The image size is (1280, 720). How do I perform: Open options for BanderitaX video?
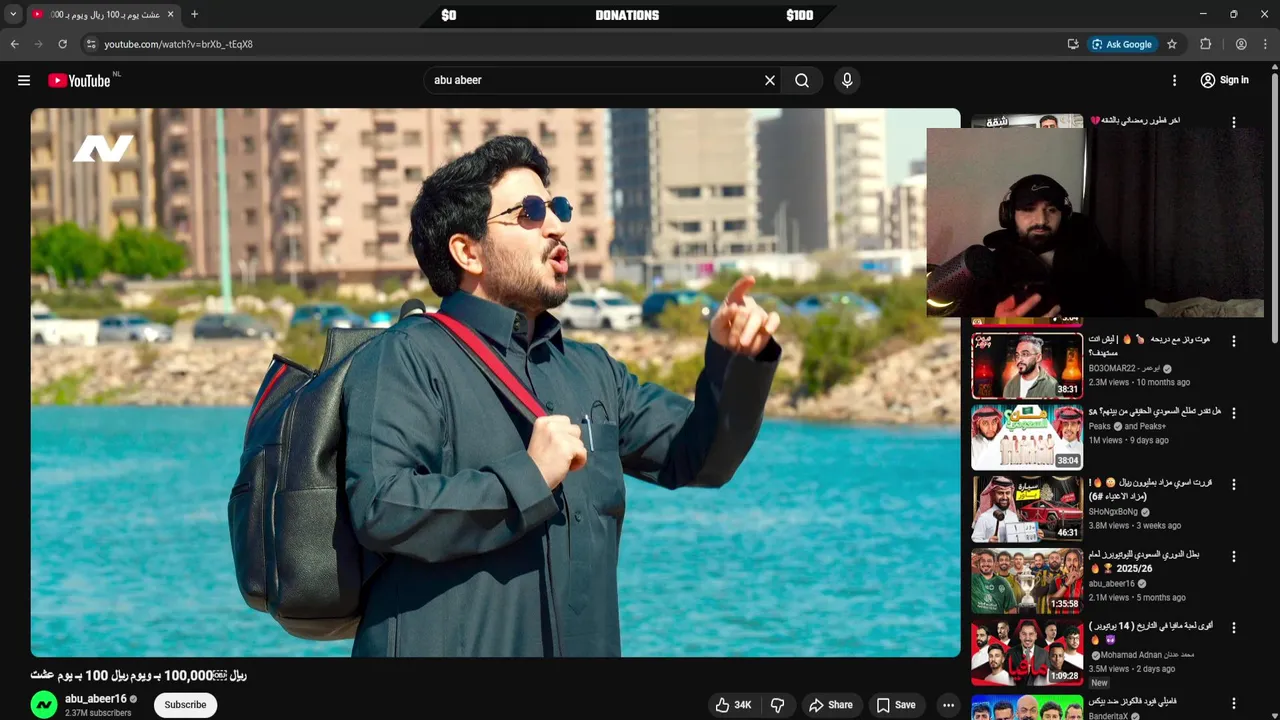coord(1233,704)
